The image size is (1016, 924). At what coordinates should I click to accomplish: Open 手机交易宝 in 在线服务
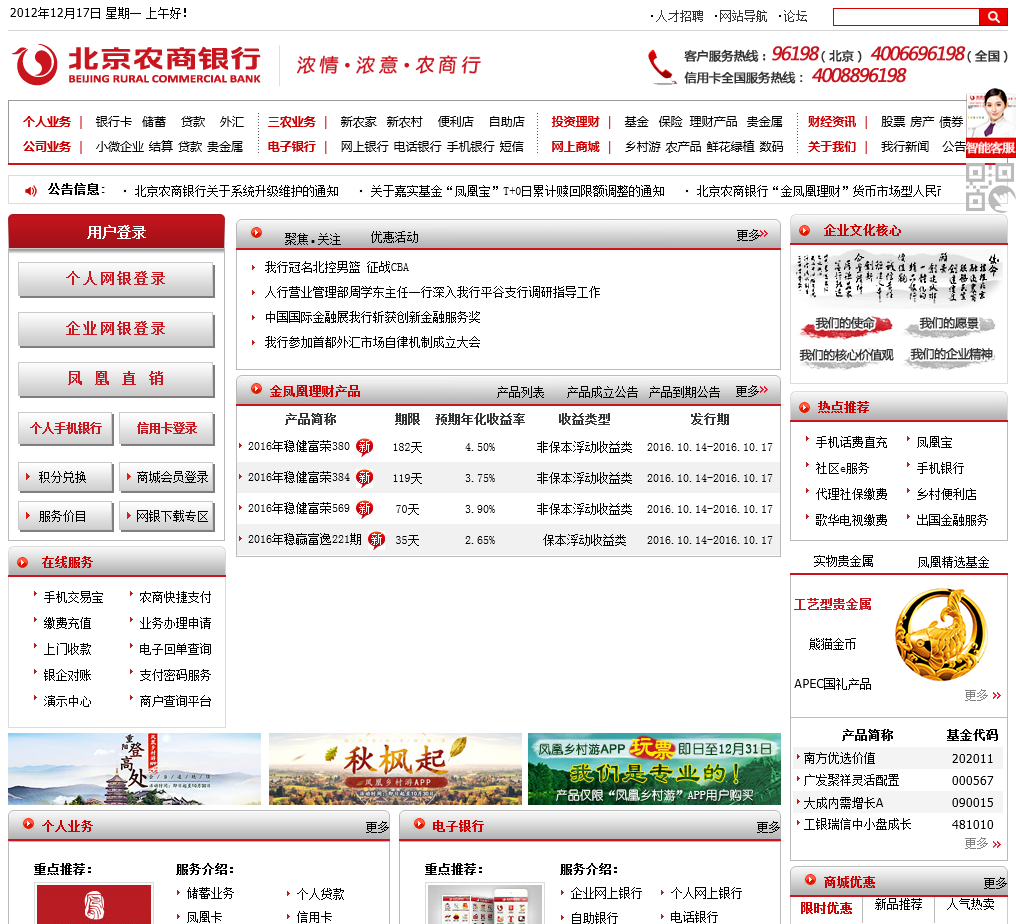pyautogui.click(x=73, y=597)
